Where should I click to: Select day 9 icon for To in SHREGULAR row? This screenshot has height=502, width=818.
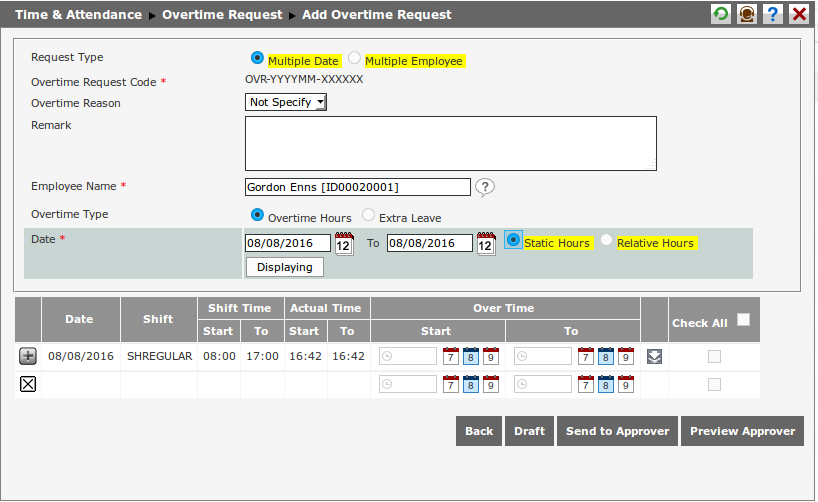click(x=625, y=356)
